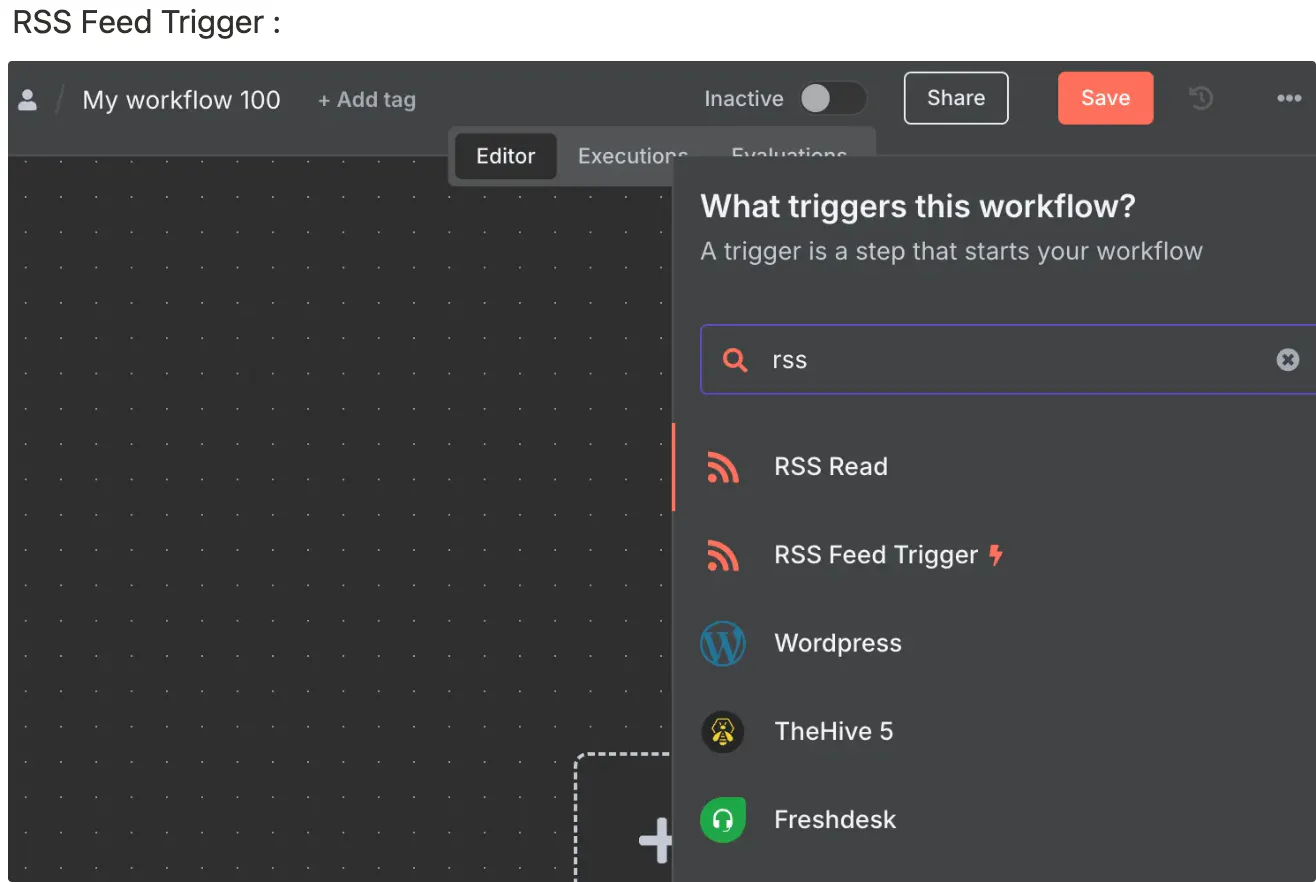Toggle the Inactive workflow switch
The width and height of the screenshot is (1316, 882).
pyautogui.click(x=832, y=98)
